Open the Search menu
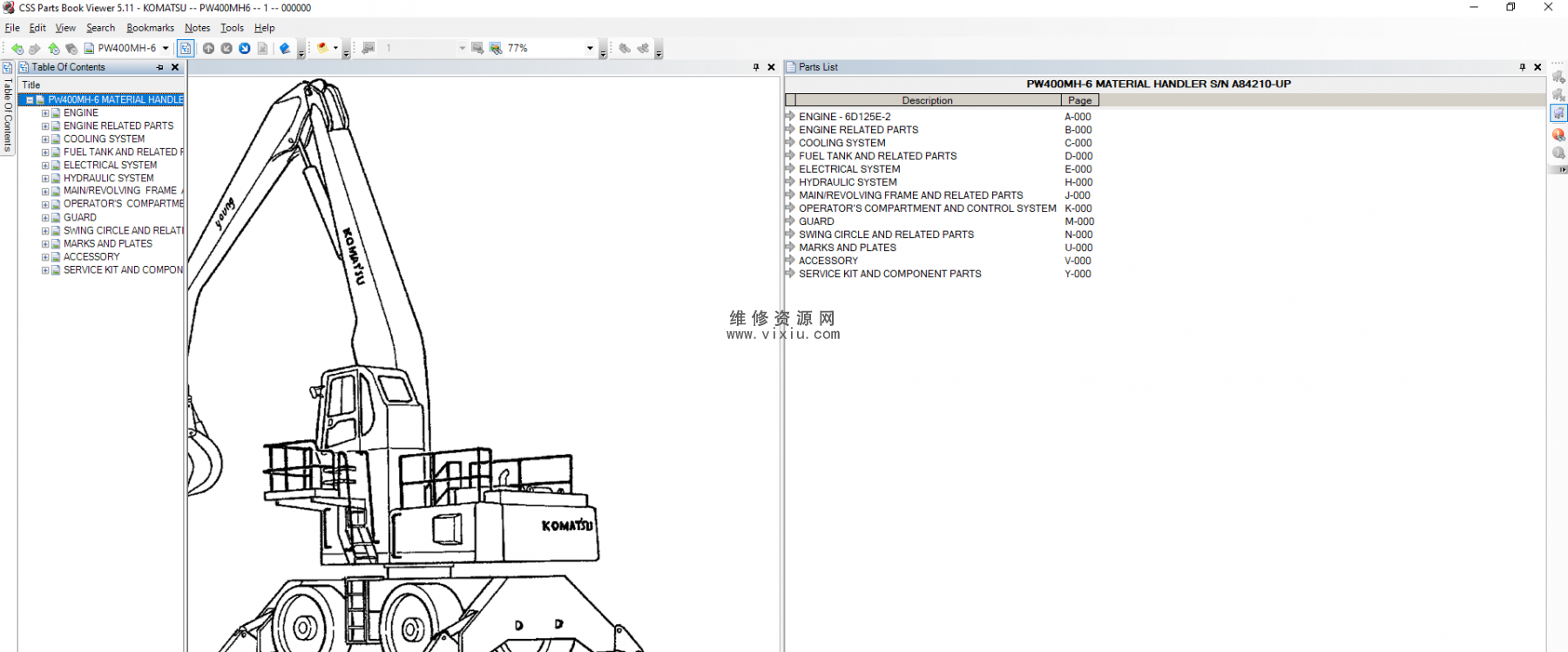Viewport: 1568px width, 652px height. click(100, 28)
